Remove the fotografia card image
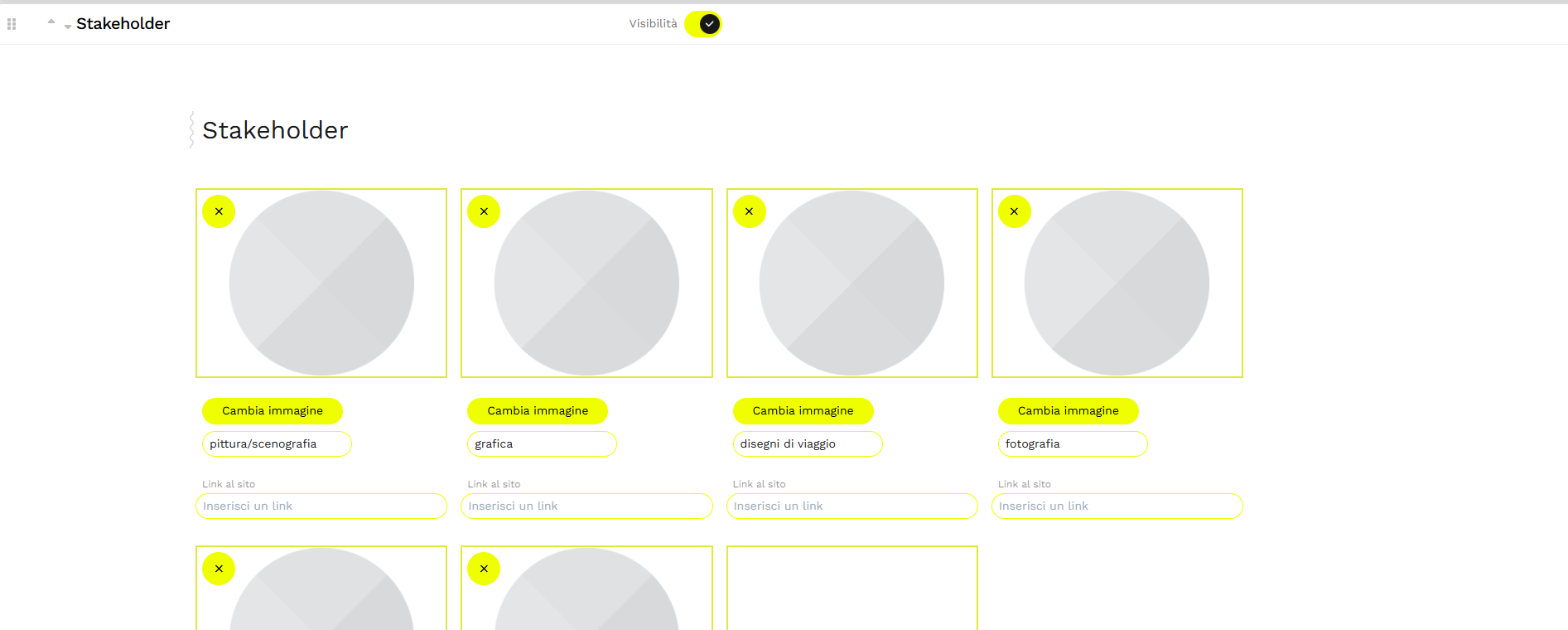 (x=1015, y=211)
